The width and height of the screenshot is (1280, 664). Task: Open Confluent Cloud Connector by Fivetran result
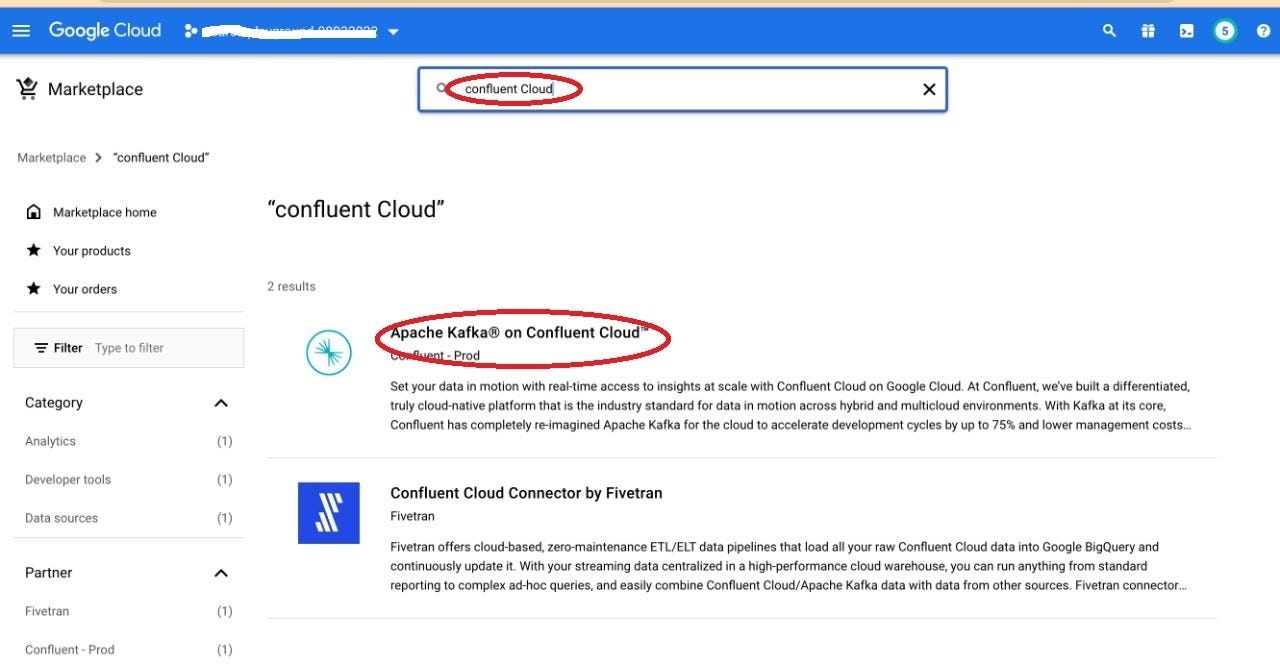(x=526, y=493)
